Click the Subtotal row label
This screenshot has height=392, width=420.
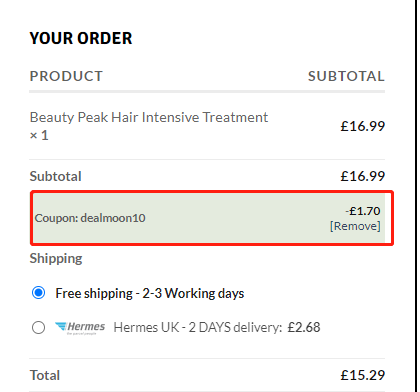pos(55,176)
